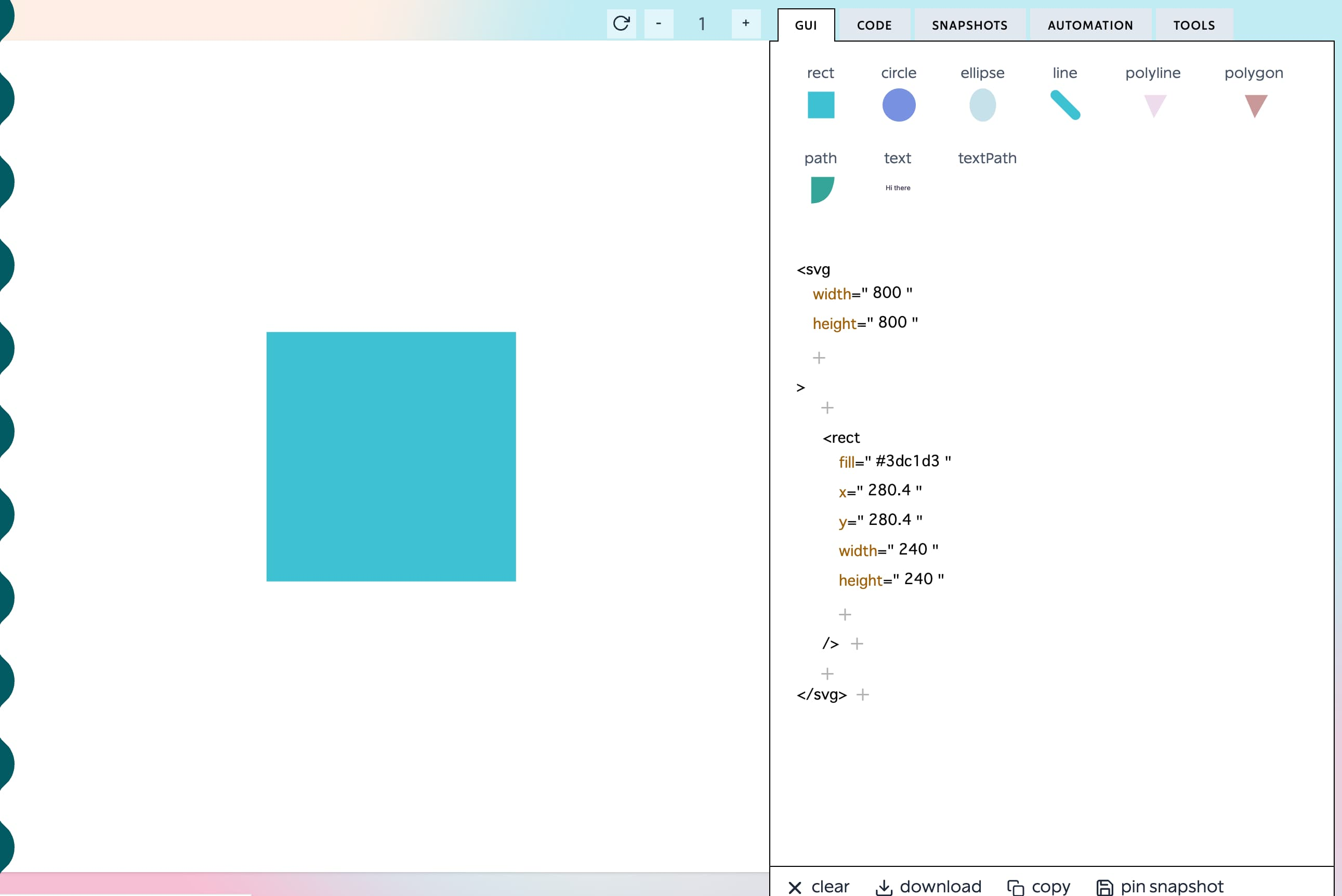Click the <svg opening tag

[813, 270]
